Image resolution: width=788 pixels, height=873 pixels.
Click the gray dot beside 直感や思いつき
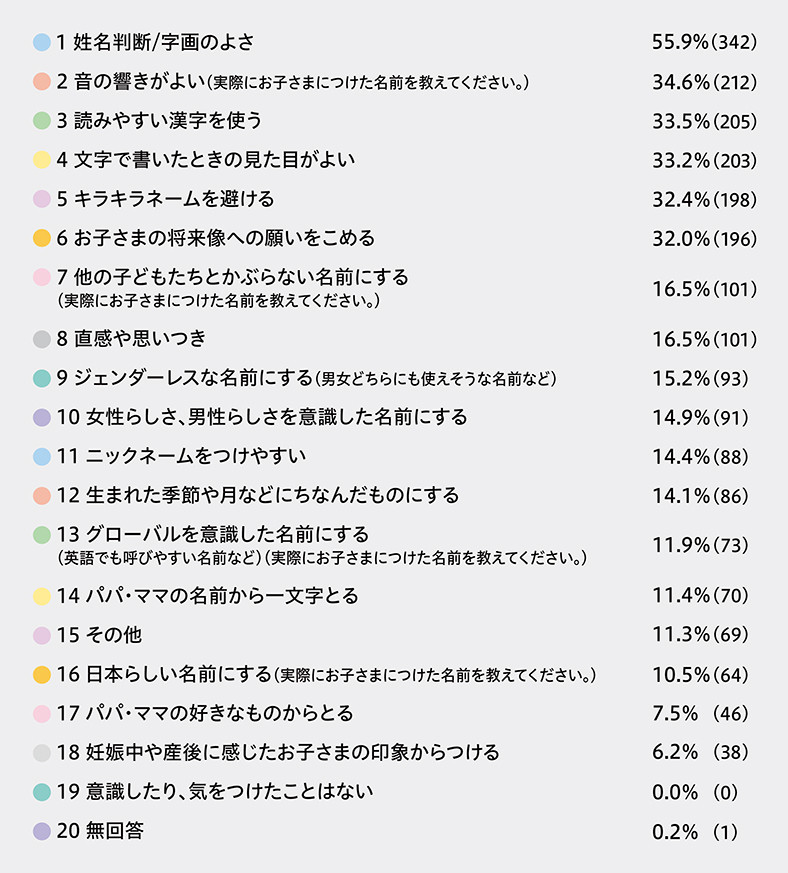click(41, 339)
